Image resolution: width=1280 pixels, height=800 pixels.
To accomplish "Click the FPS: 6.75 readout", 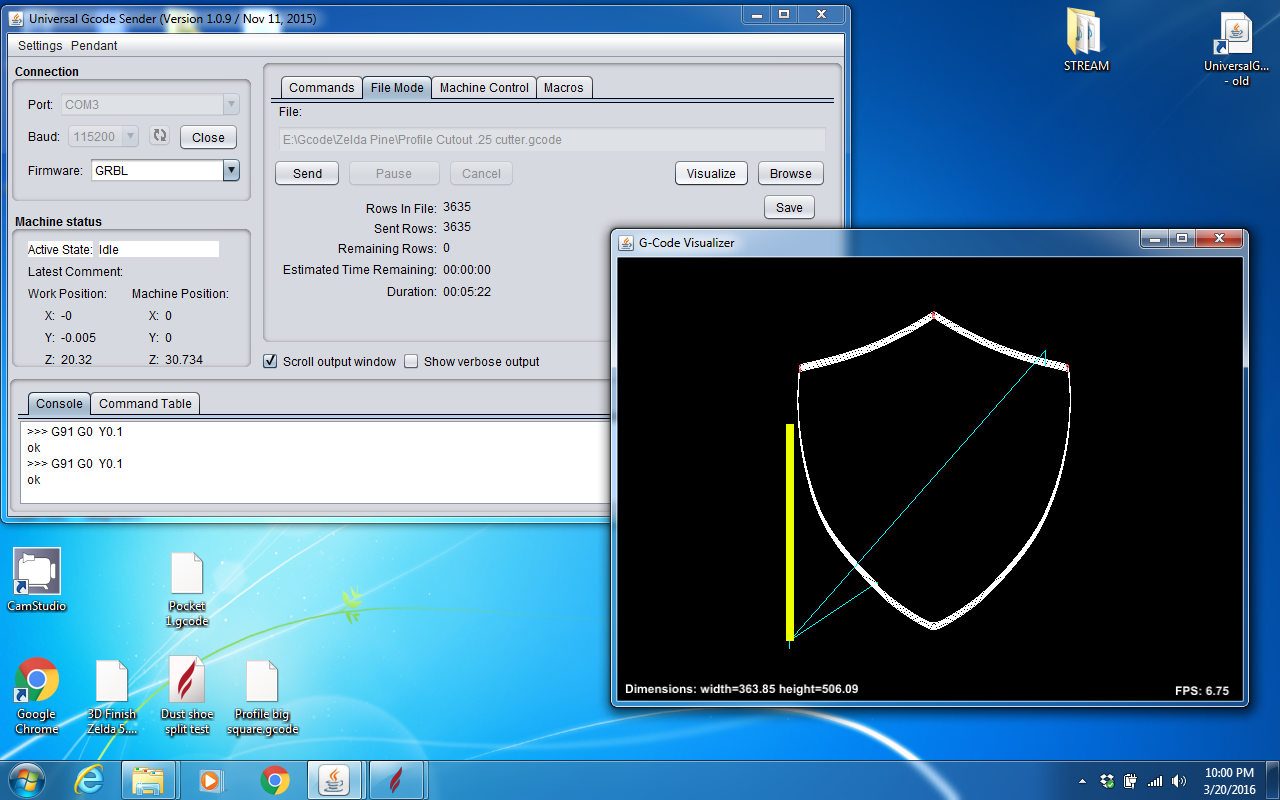I will click(x=1202, y=690).
